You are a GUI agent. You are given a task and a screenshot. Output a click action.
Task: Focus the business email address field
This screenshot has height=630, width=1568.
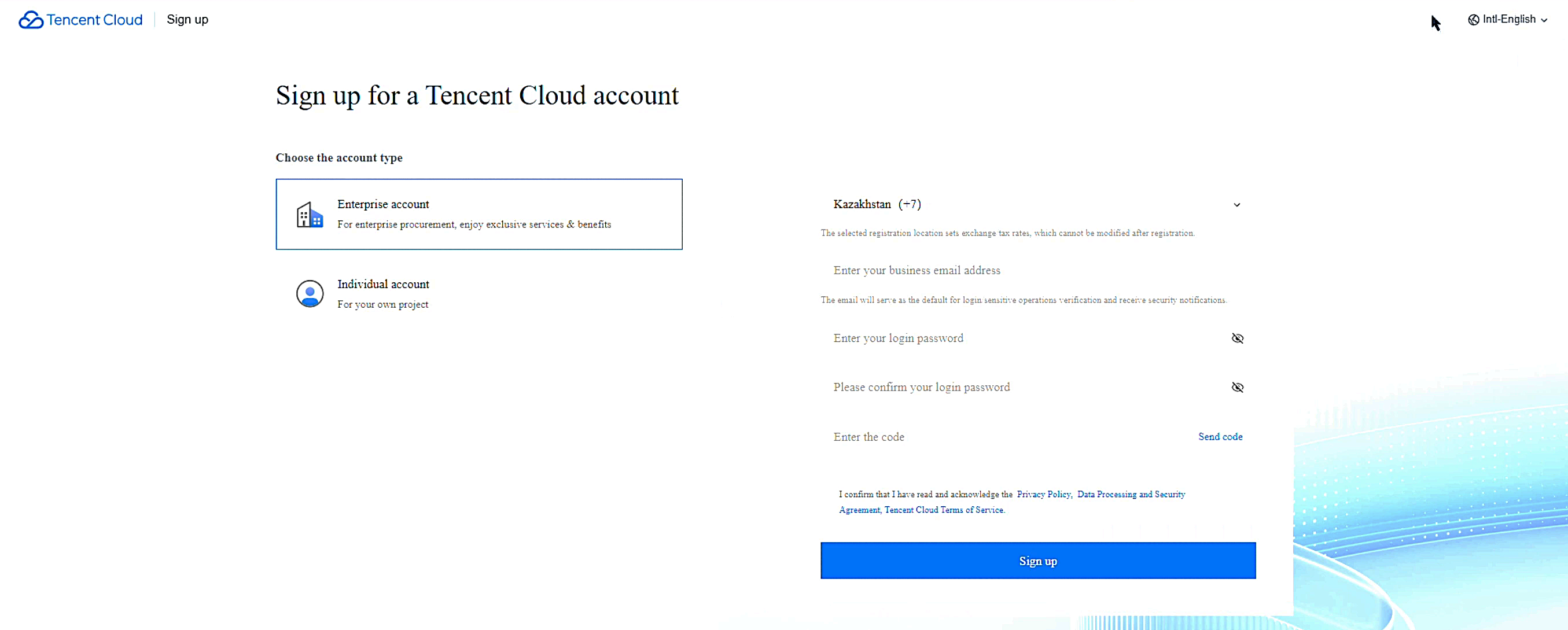pos(1038,270)
